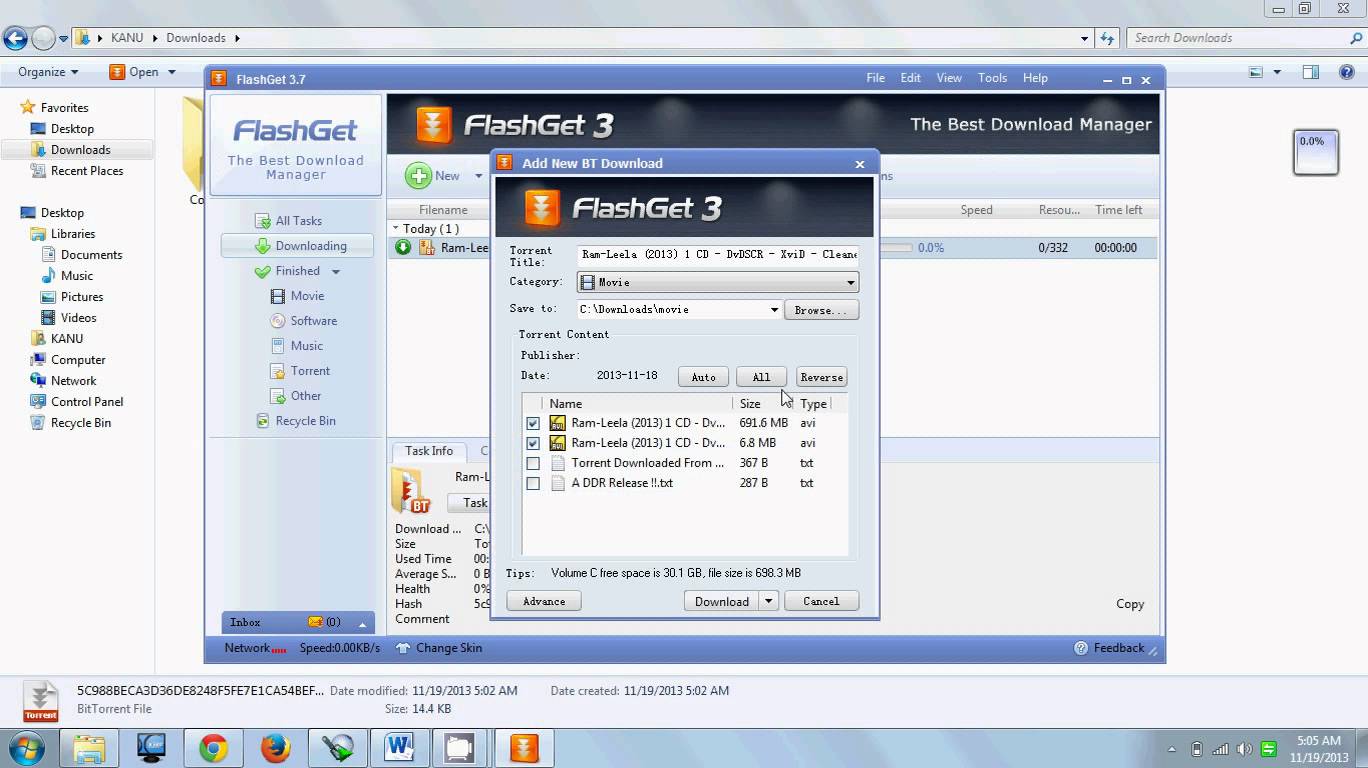1368x768 pixels.
Task: Collapse the Today (1) group
Action: [396, 229]
